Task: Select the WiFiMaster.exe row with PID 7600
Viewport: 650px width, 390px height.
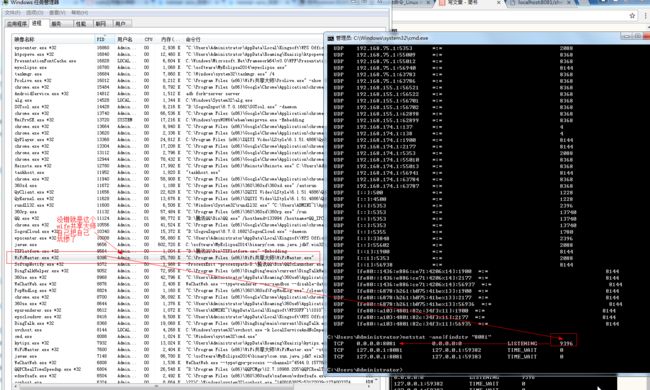Action: [x=167, y=350]
